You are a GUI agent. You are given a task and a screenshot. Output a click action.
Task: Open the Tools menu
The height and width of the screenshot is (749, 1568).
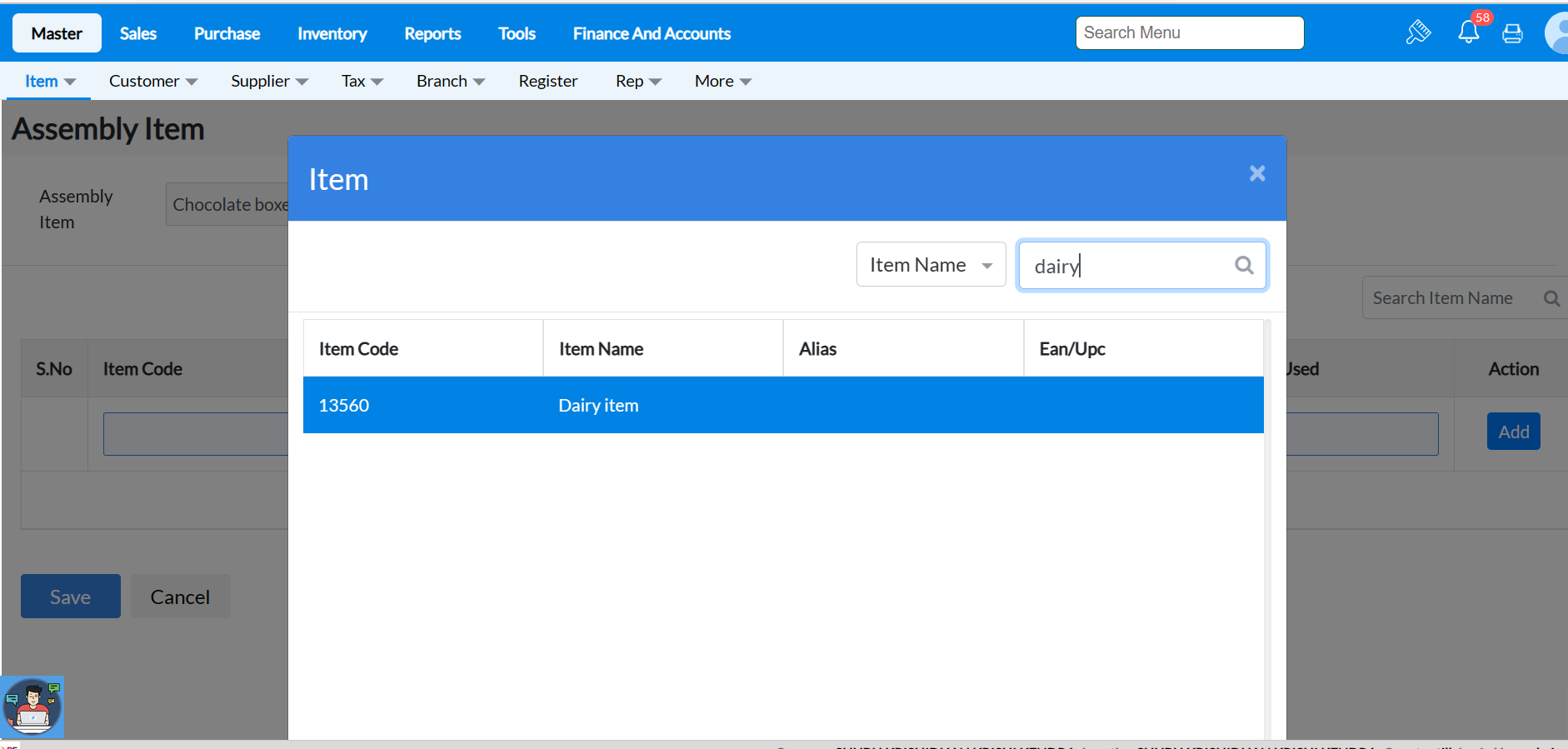click(517, 33)
